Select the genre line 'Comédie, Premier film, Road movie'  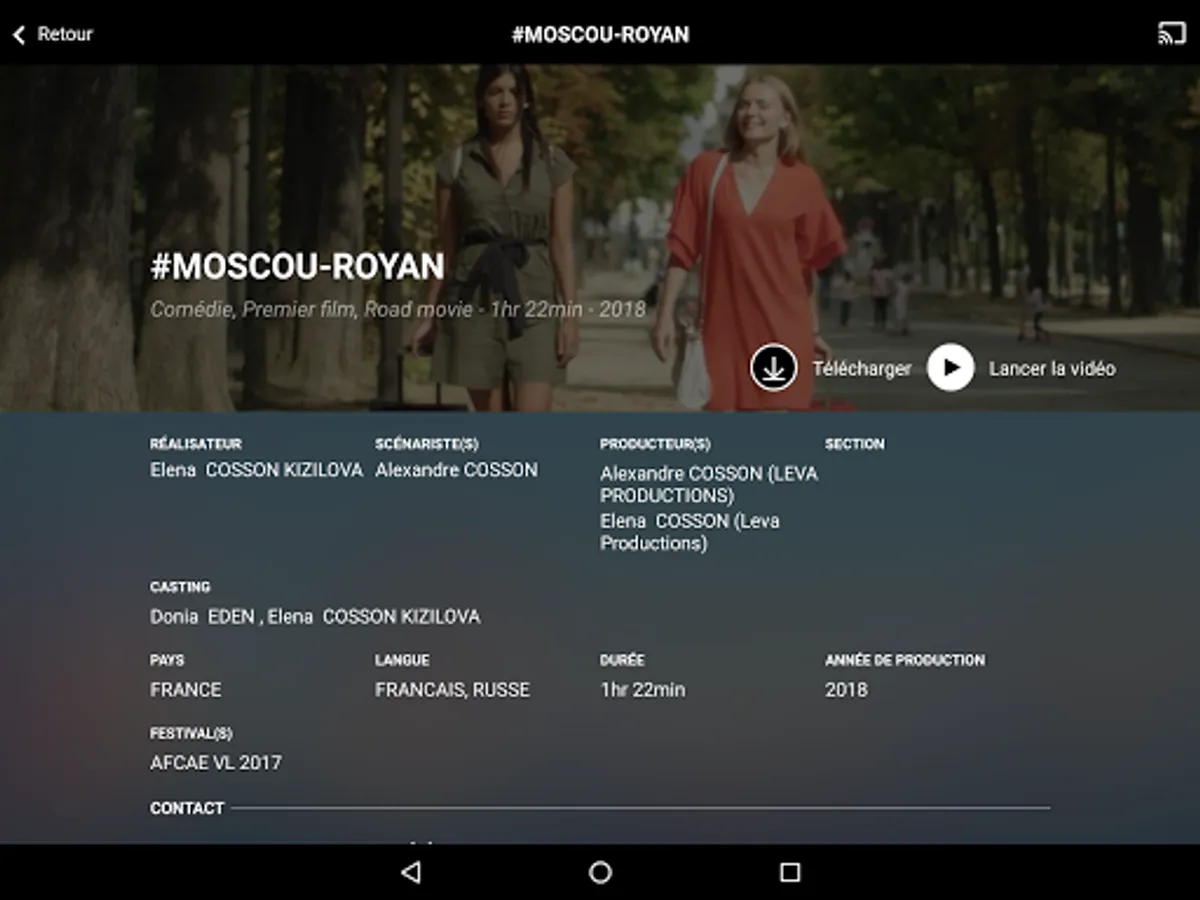coord(311,310)
